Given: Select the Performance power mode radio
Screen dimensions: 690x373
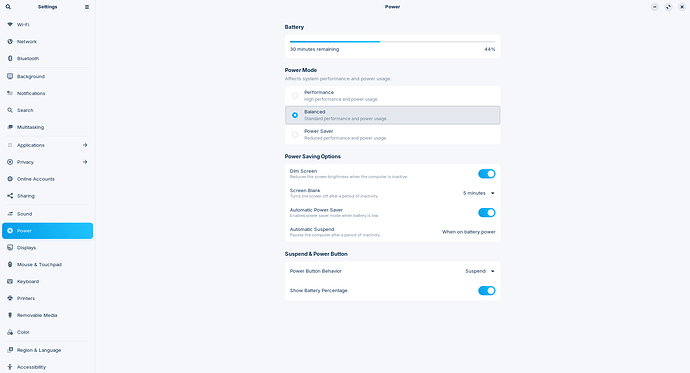Looking at the screenshot, I should [x=295, y=95].
